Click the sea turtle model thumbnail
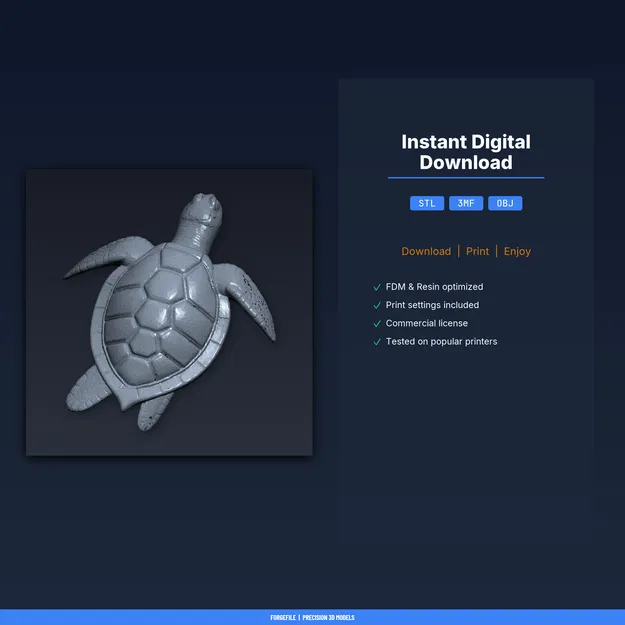Image resolution: width=625 pixels, height=625 pixels. point(169,312)
